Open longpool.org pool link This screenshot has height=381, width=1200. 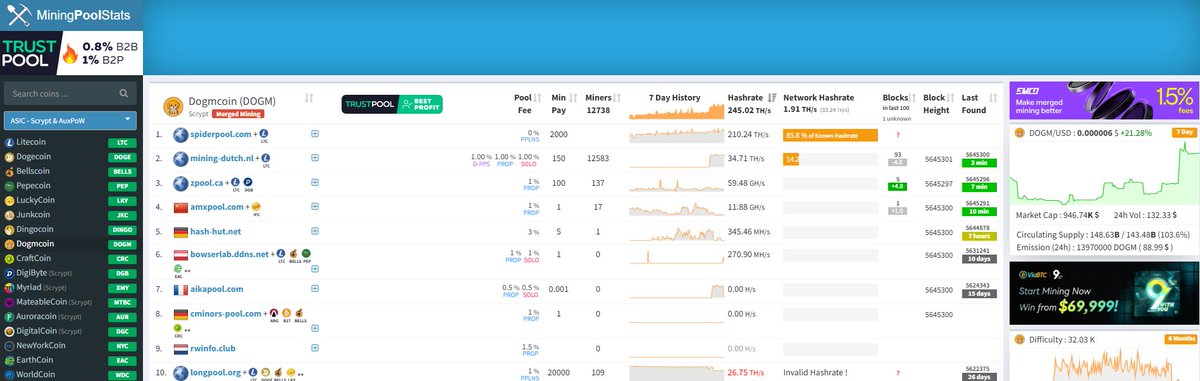pos(217,373)
